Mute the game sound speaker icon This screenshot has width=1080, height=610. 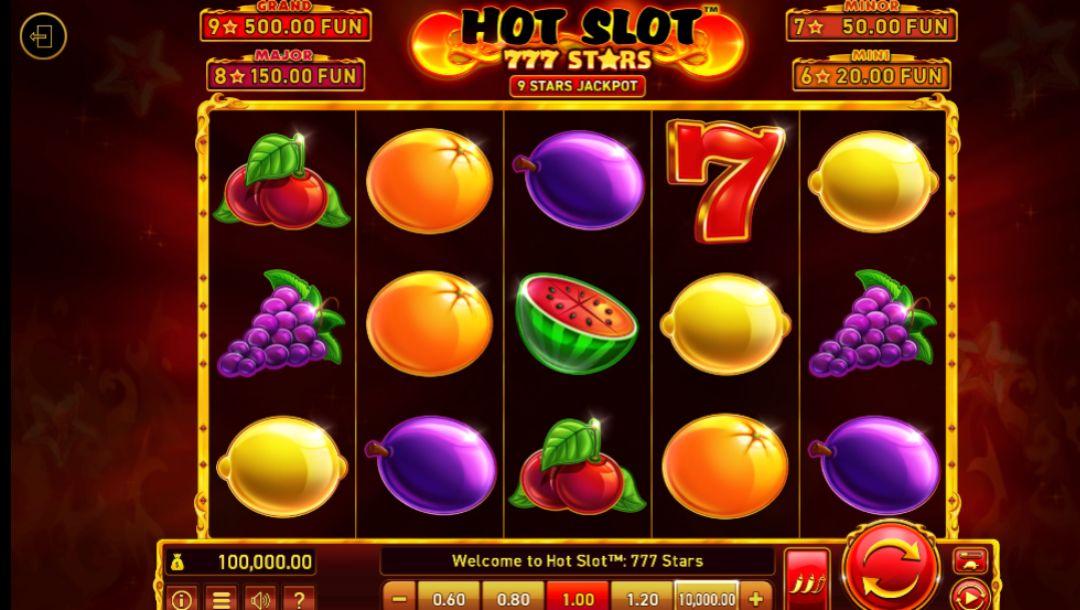coord(260,599)
